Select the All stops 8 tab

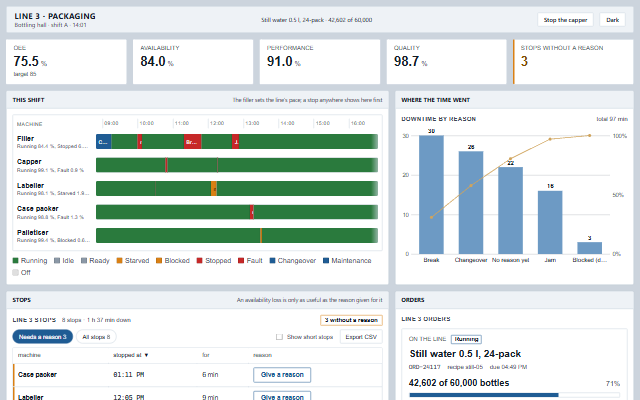click(96, 337)
